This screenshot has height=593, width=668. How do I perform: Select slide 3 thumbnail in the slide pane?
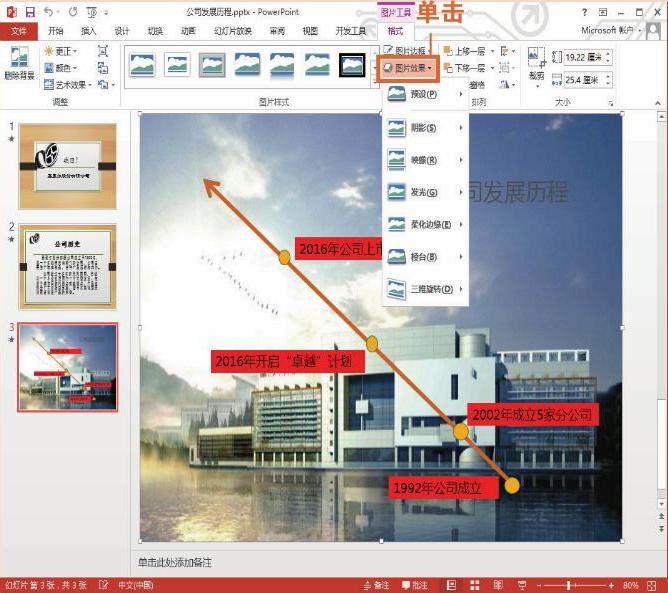pyautogui.click(x=67, y=367)
